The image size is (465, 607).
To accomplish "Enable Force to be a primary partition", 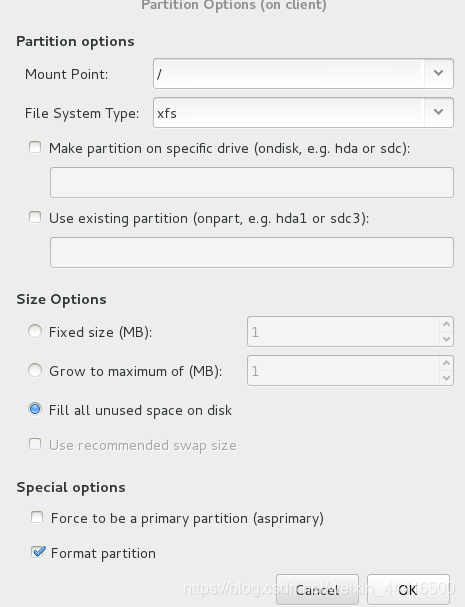I will [x=37, y=517].
